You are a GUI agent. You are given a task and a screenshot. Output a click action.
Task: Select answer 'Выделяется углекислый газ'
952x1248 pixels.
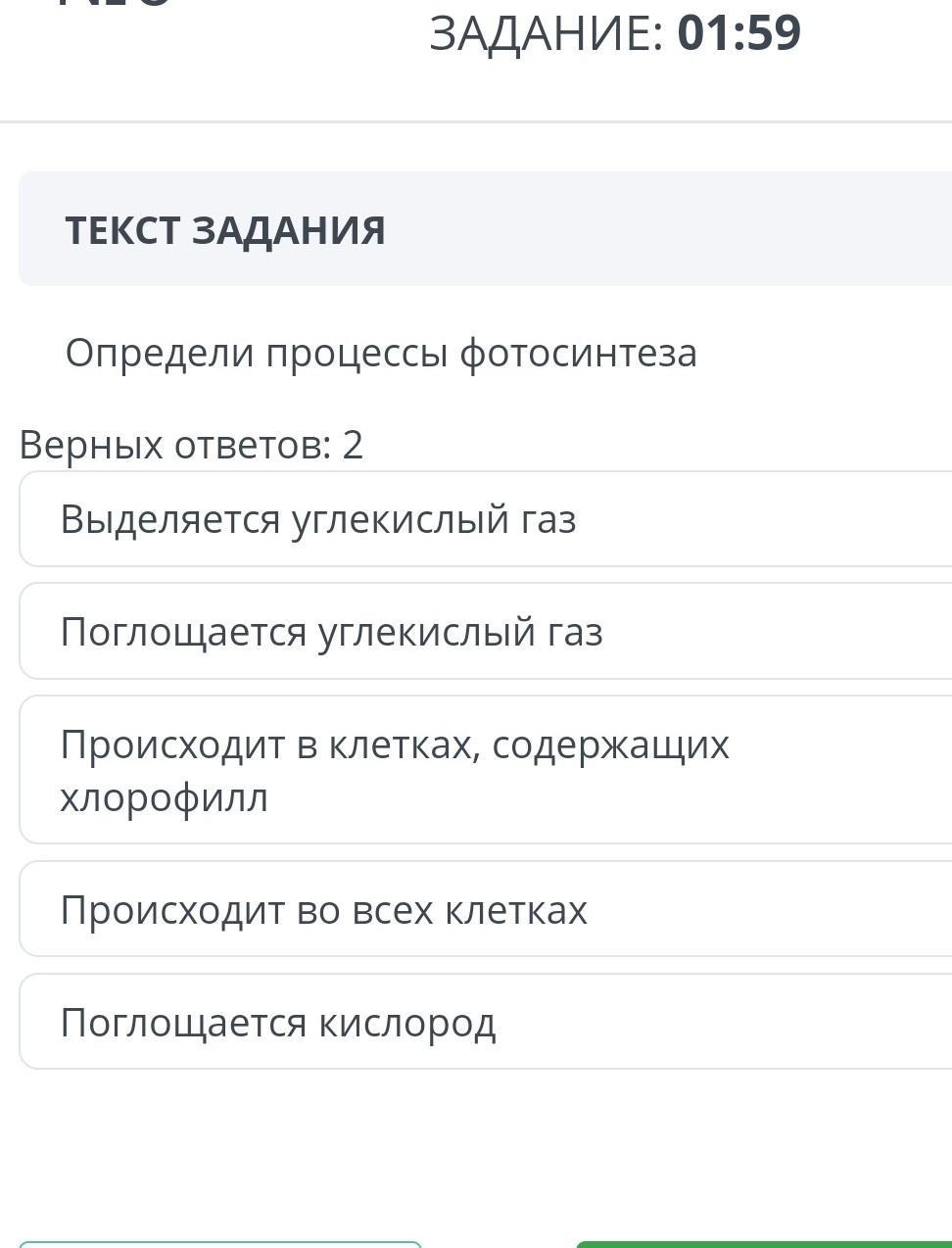click(486, 518)
